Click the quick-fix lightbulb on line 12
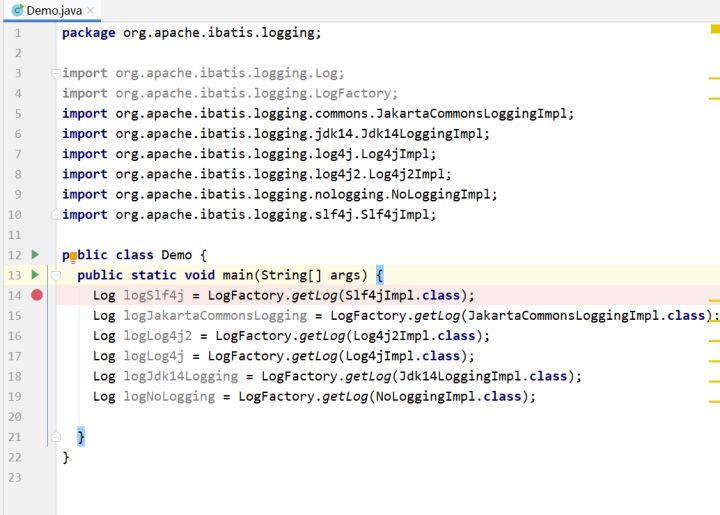The image size is (720, 515). [73, 257]
